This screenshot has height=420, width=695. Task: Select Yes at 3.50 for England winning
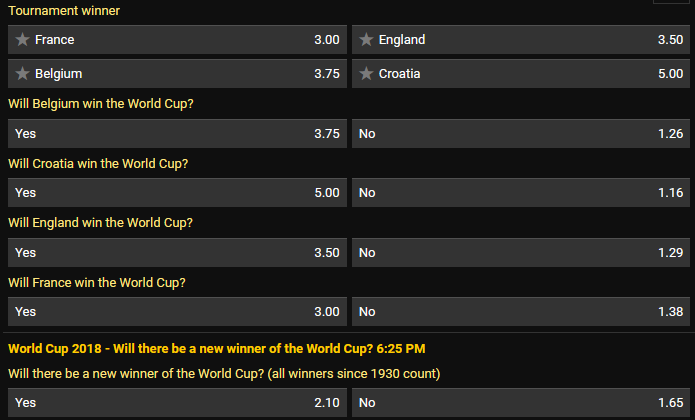(177, 253)
